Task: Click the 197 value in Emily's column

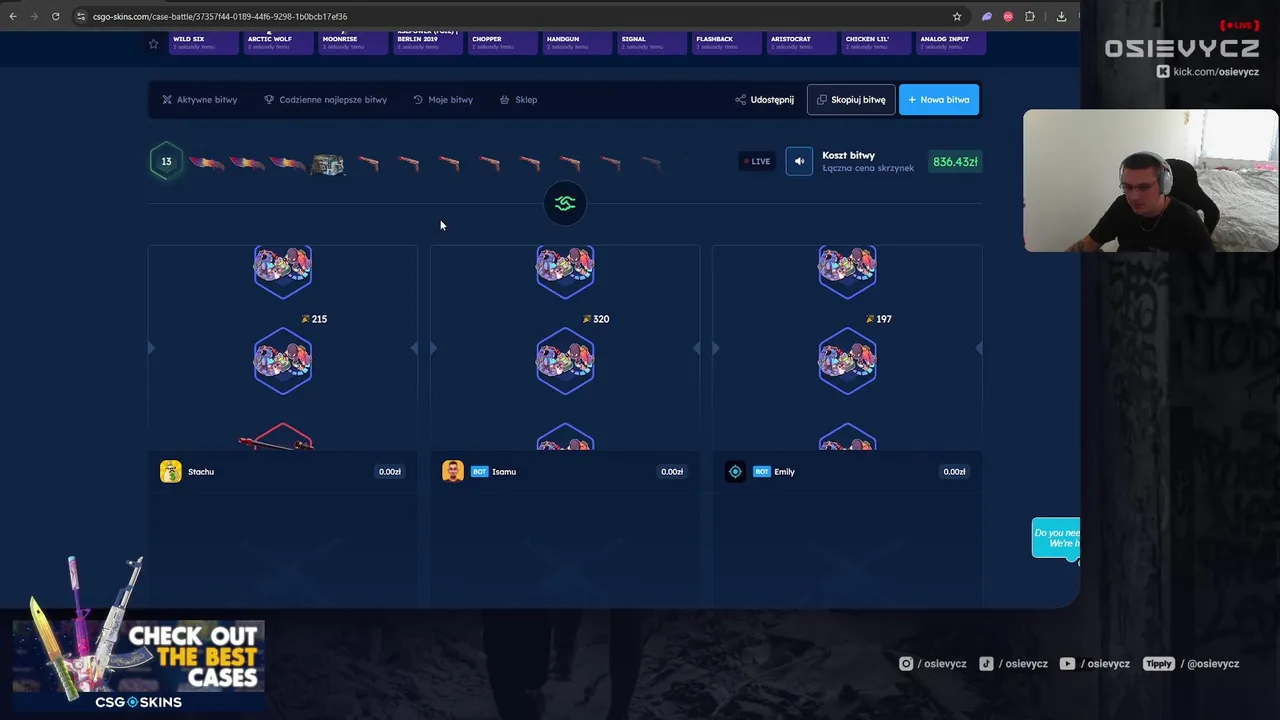Action: (x=883, y=319)
